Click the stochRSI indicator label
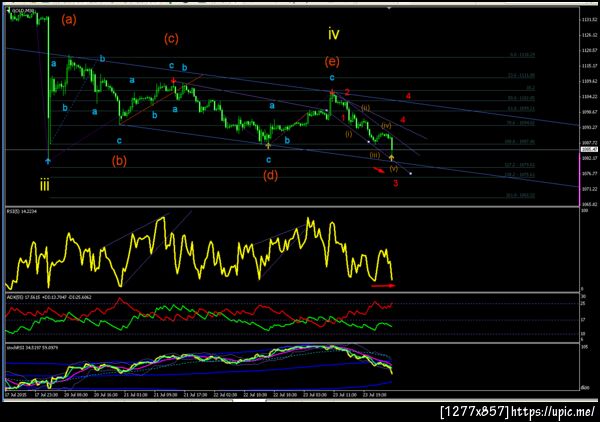 (32, 348)
